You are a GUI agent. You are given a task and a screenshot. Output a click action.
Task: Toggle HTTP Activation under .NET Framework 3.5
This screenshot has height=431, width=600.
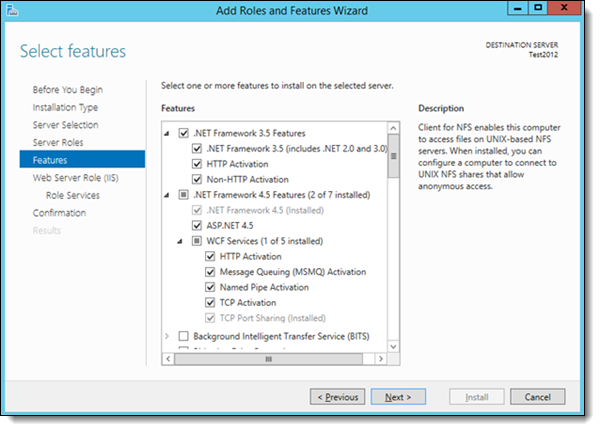click(197, 164)
